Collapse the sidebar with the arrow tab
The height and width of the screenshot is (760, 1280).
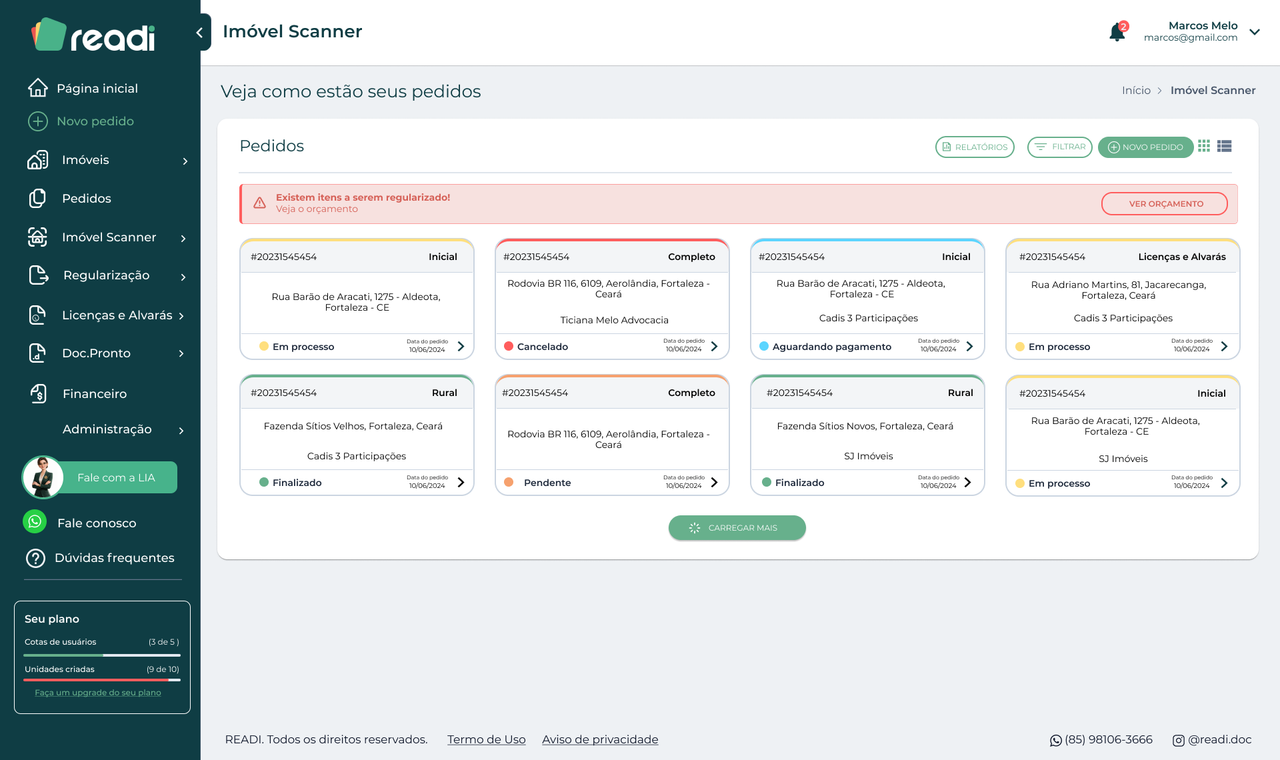point(200,32)
